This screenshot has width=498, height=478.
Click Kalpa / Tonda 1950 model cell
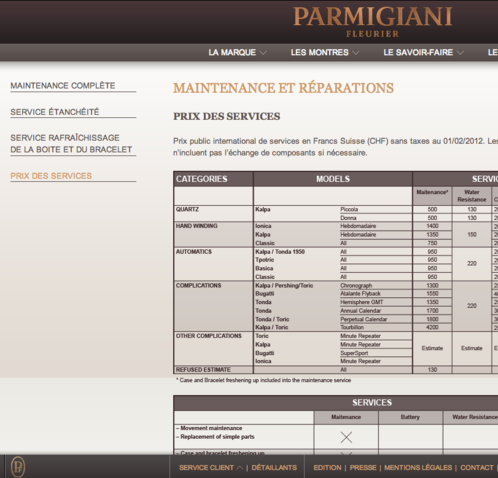280,252
